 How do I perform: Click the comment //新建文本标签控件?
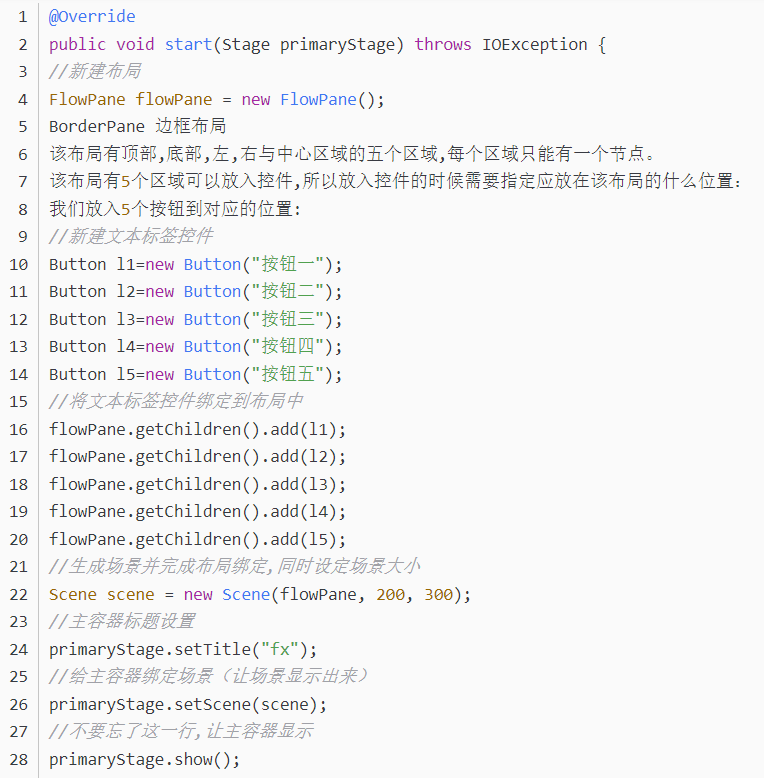(130, 237)
